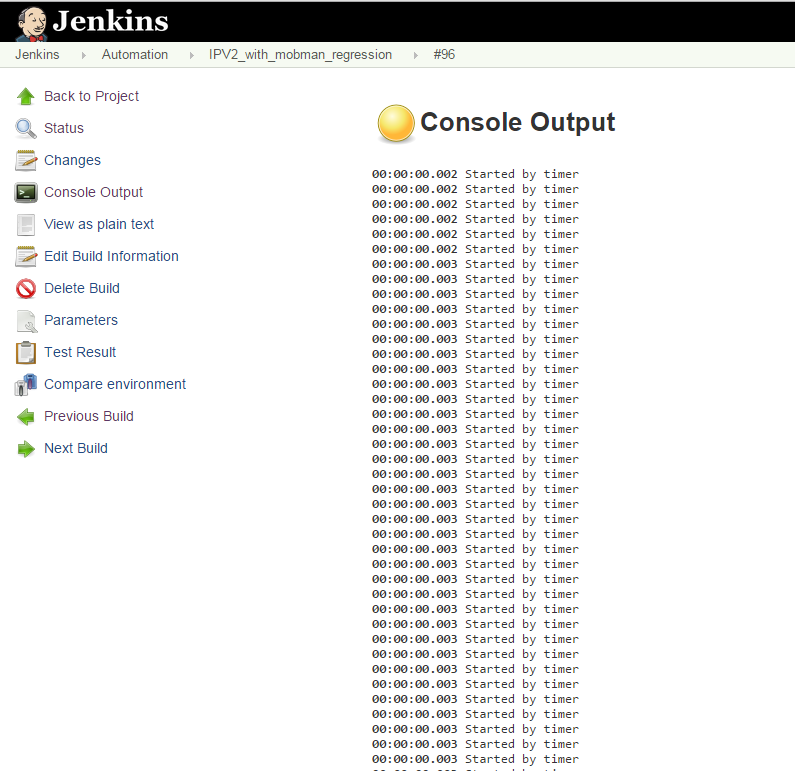Click the notepad Changes icon
The height and width of the screenshot is (771, 795).
coord(26,160)
